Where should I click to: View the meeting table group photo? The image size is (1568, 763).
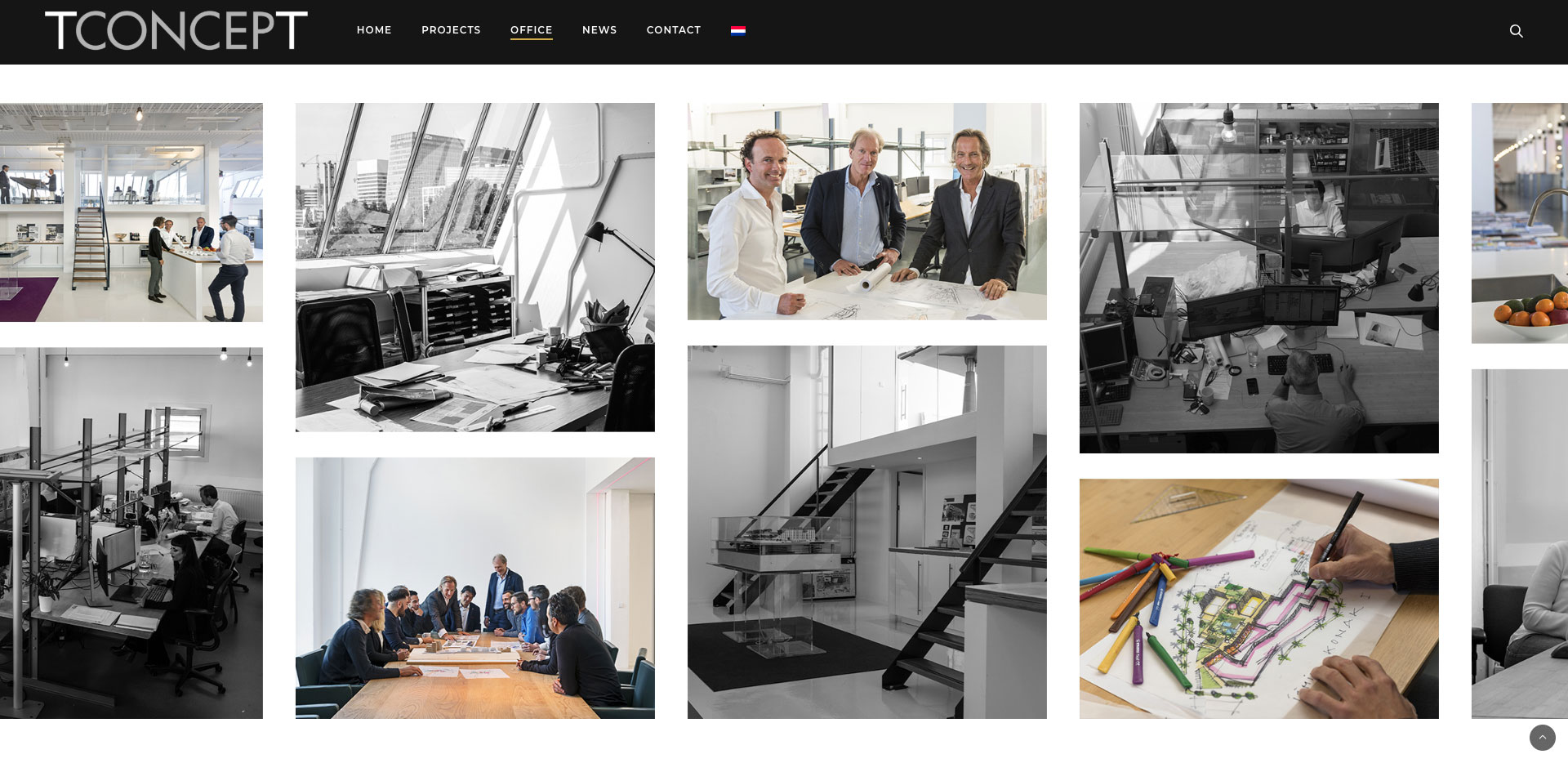[x=475, y=588]
